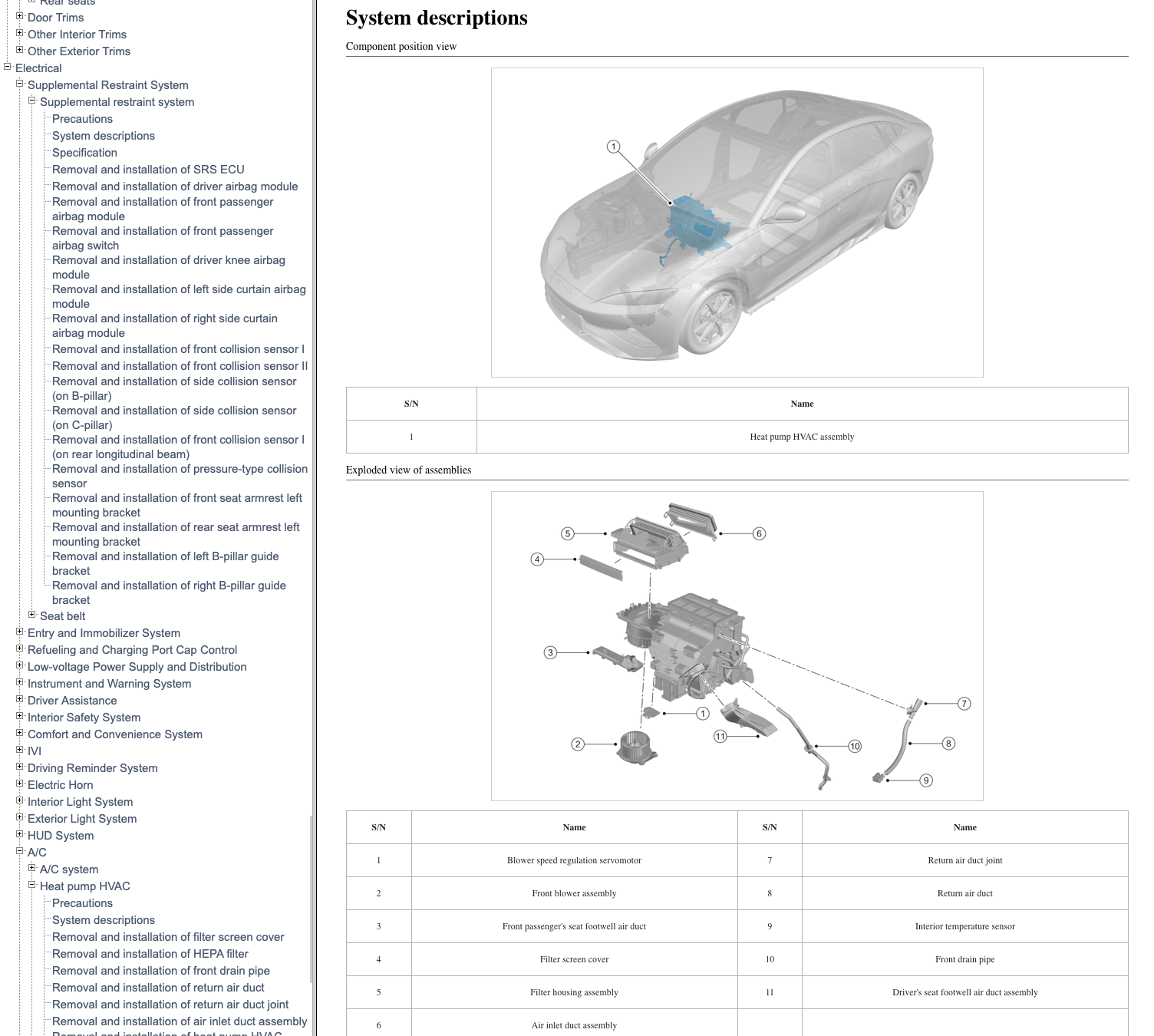Viewport: 1154px width, 1036px height.
Task: Collapse the Electrical tree section
Action: click(8, 68)
